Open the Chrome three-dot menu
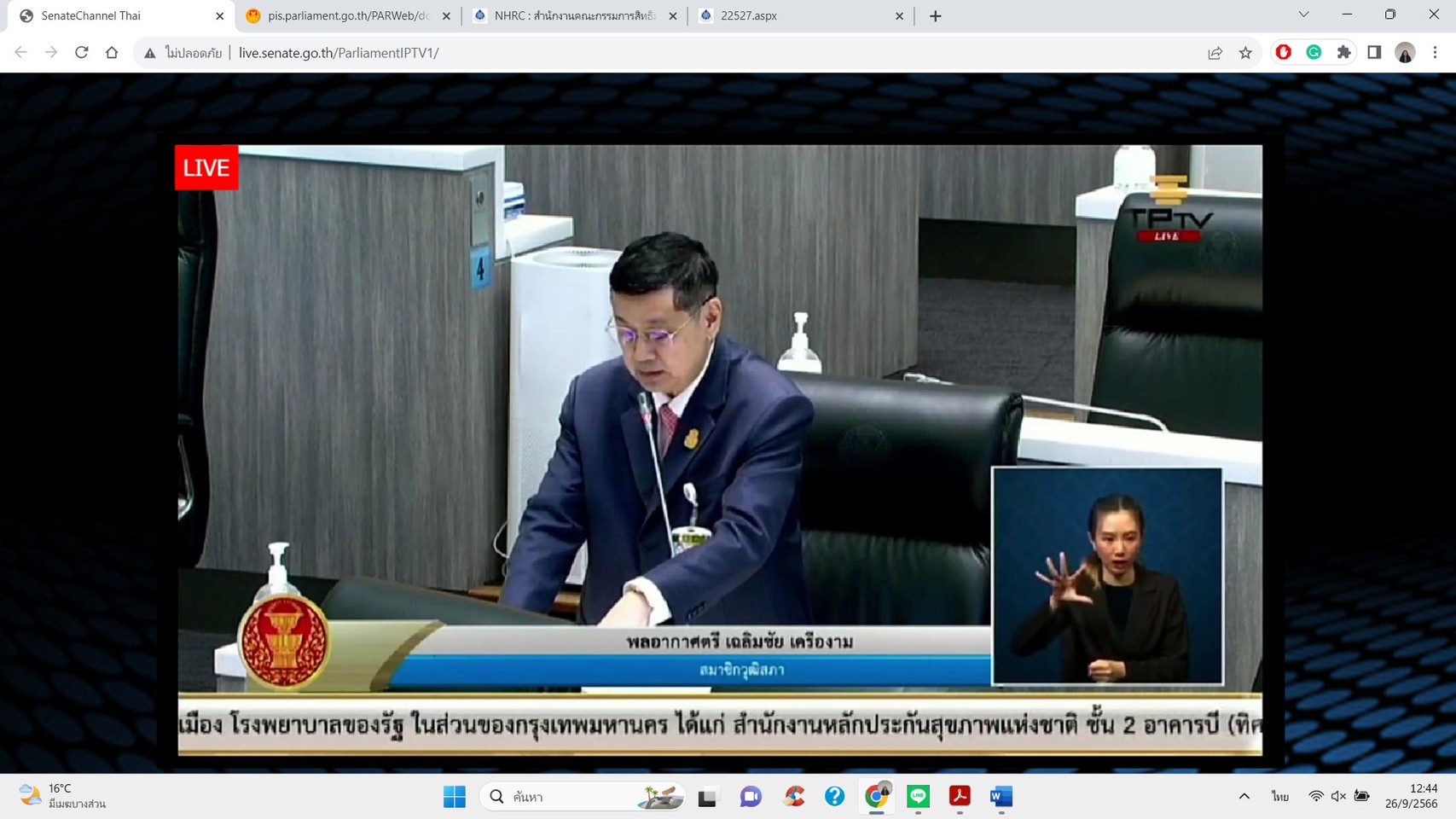Viewport: 1456px width, 819px height. (x=1436, y=53)
